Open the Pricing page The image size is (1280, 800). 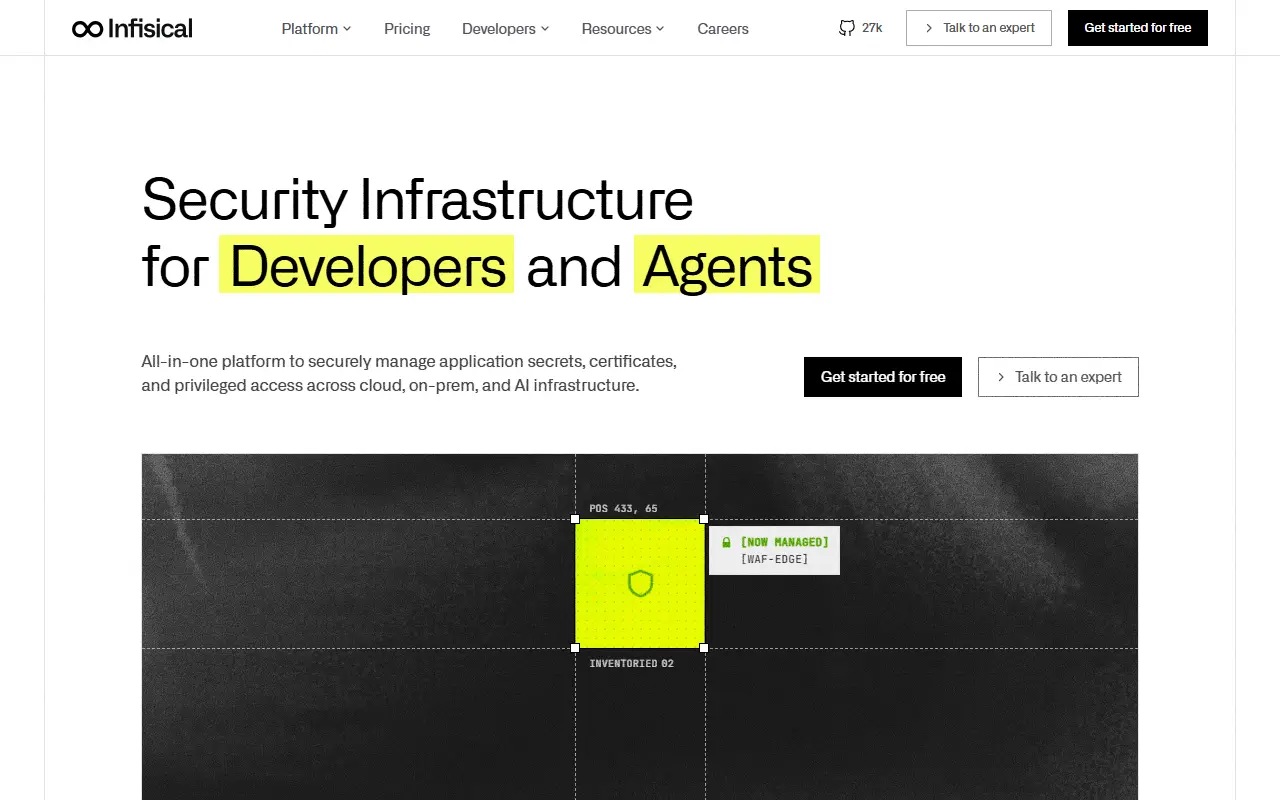pyautogui.click(x=407, y=29)
